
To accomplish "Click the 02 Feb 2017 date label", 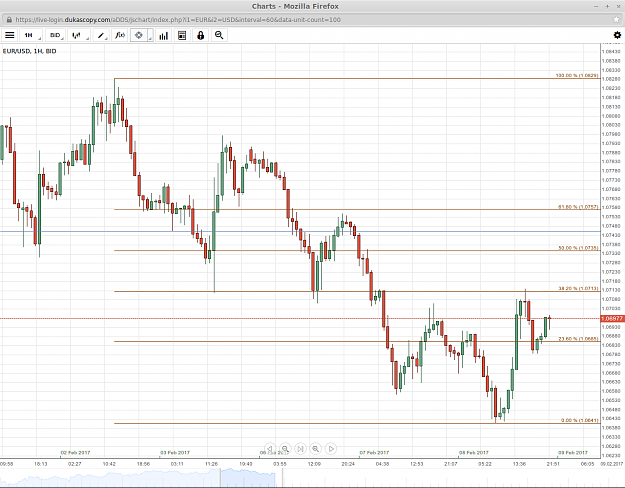I will (x=75, y=453).
